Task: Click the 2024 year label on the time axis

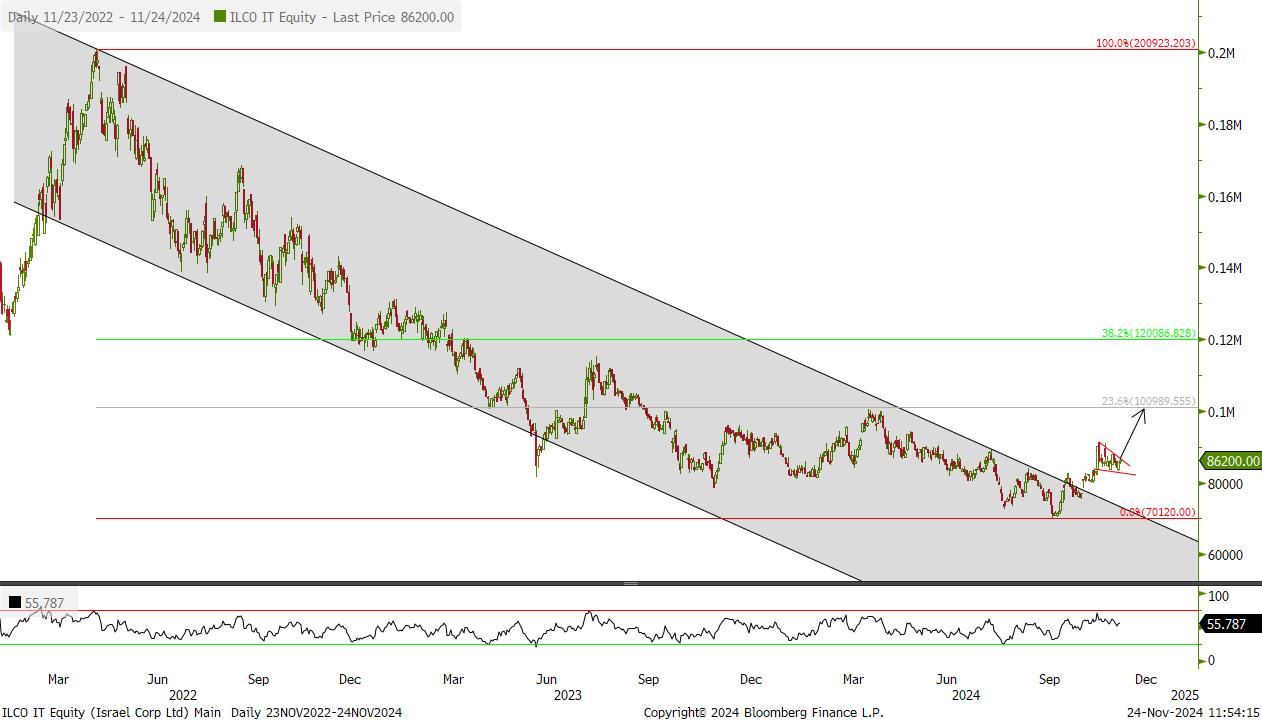Action: point(966,694)
